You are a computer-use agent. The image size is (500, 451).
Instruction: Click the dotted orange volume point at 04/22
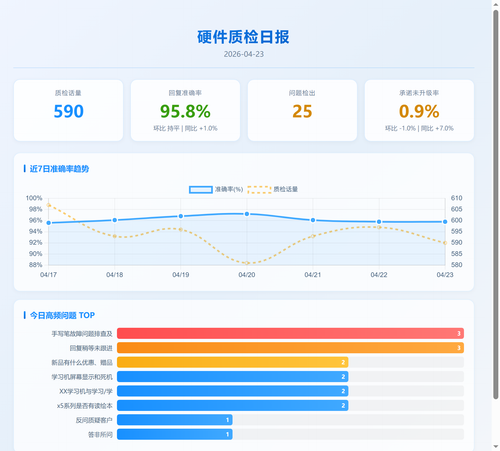tap(379, 227)
